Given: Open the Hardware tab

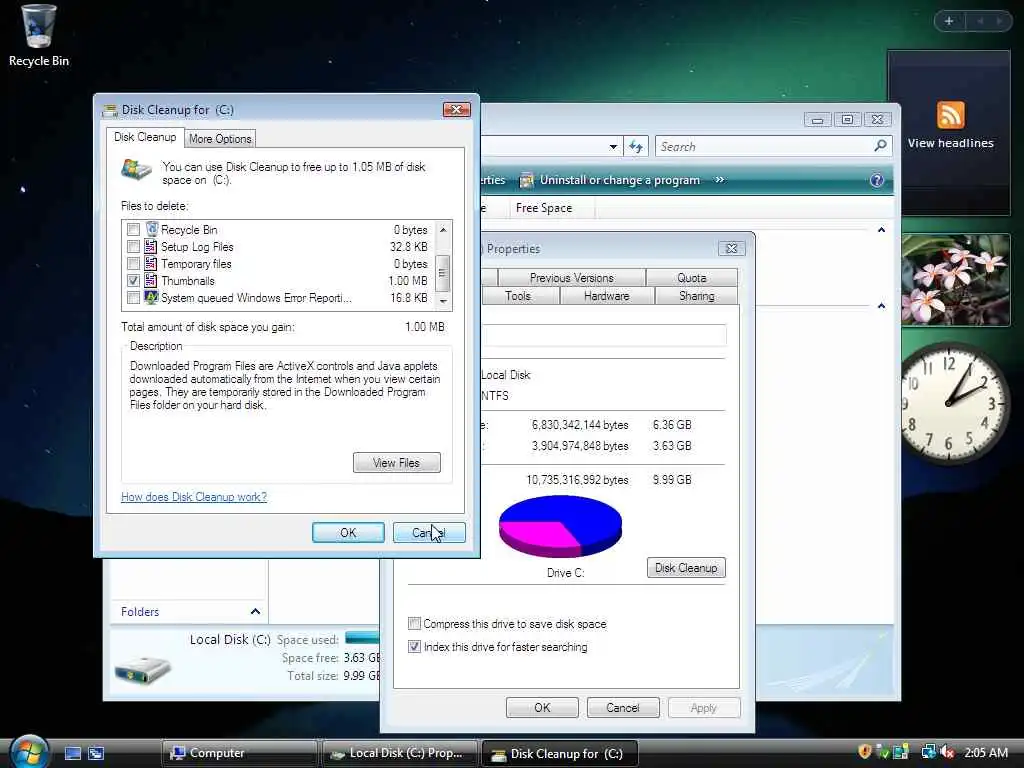Looking at the screenshot, I should [607, 296].
